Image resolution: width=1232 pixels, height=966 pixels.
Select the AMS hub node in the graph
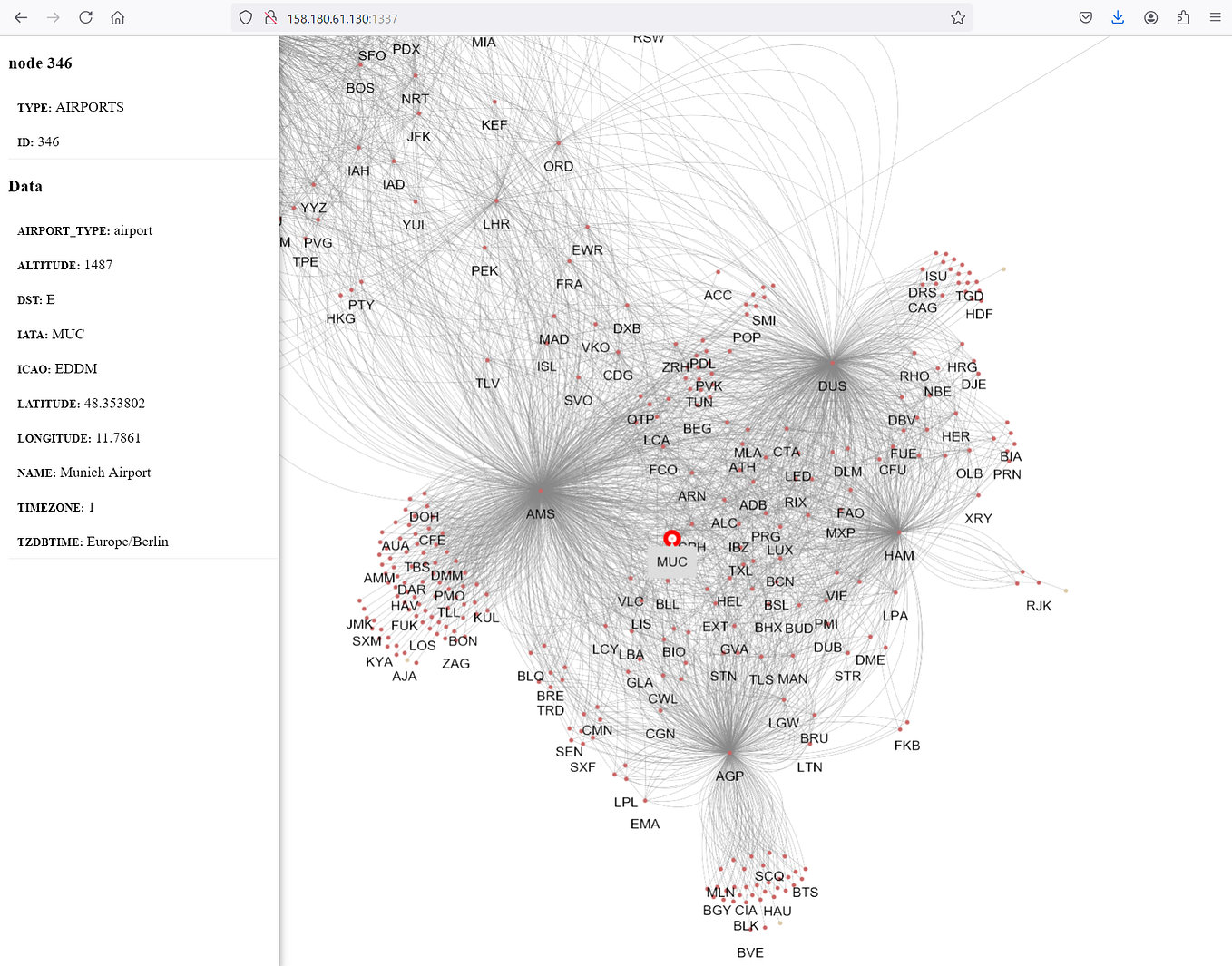pos(540,490)
